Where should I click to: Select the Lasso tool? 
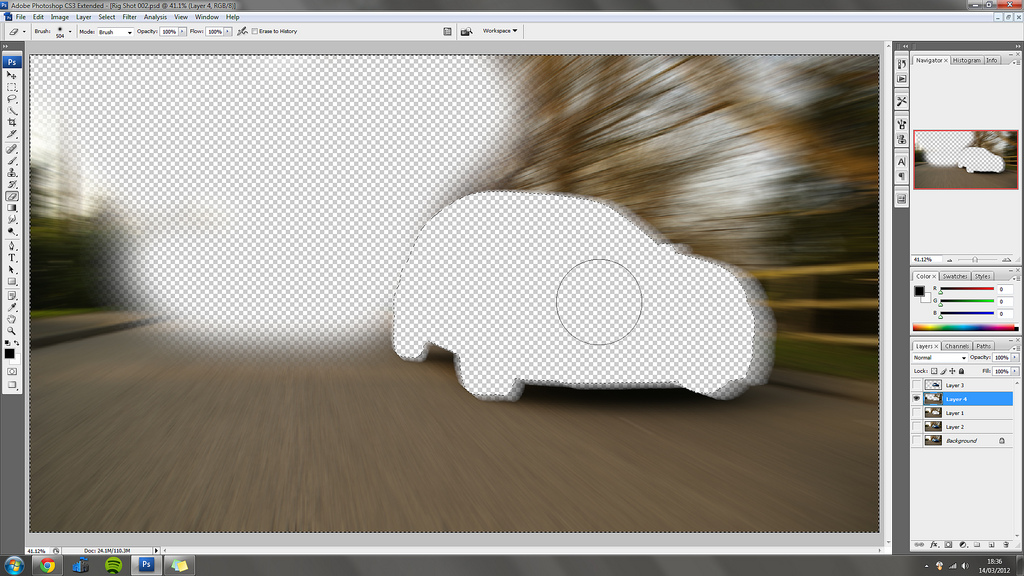[x=12, y=99]
